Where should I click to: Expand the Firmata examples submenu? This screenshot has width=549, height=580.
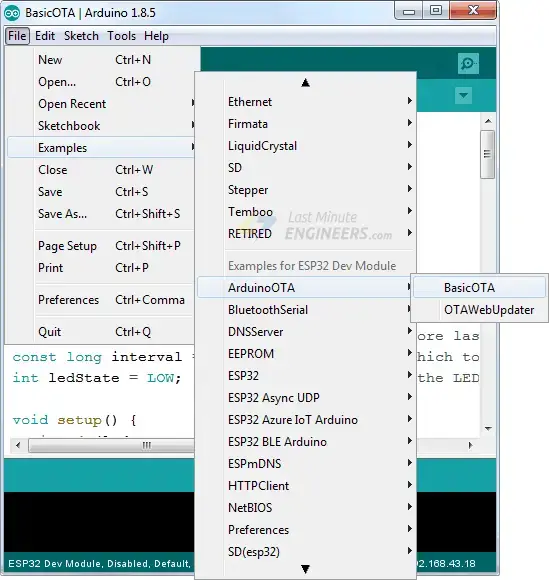click(306, 124)
